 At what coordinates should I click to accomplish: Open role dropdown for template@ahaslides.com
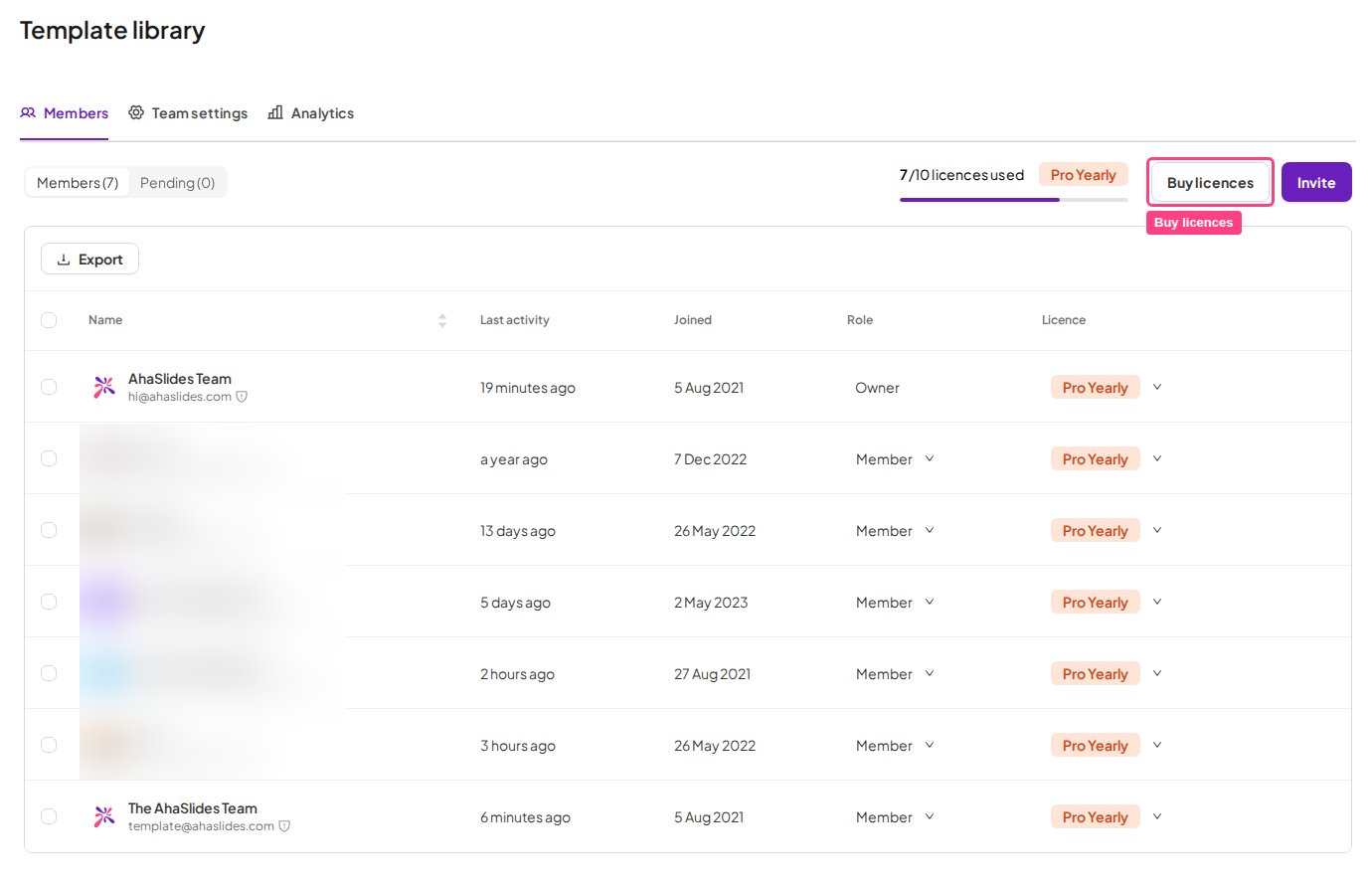tap(895, 817)
